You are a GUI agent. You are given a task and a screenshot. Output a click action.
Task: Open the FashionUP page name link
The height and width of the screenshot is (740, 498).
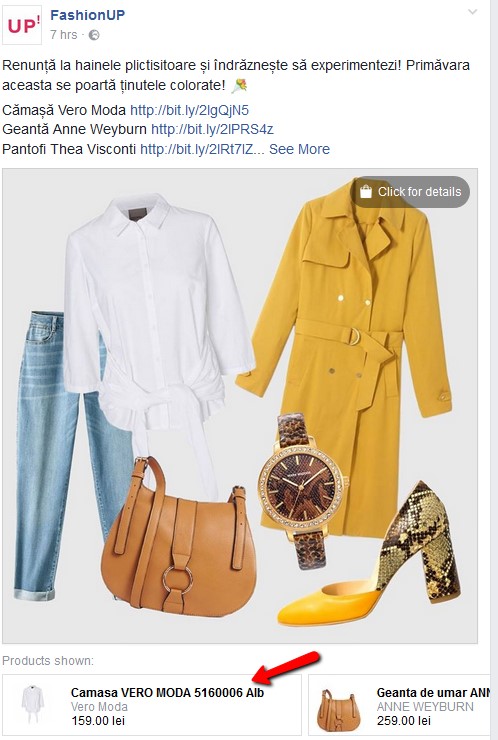pyautogui.click(x=88, y=15)
